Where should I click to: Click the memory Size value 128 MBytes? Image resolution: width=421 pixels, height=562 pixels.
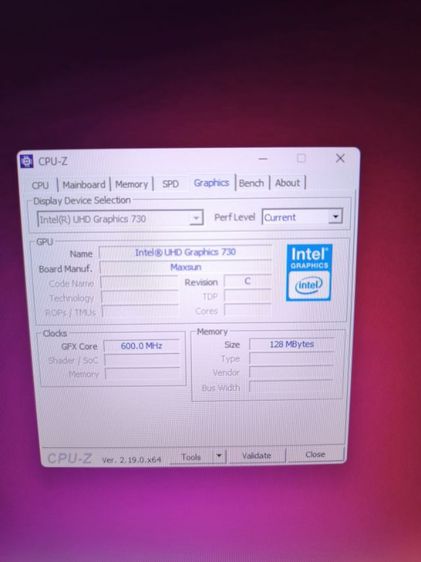(292, 344)
